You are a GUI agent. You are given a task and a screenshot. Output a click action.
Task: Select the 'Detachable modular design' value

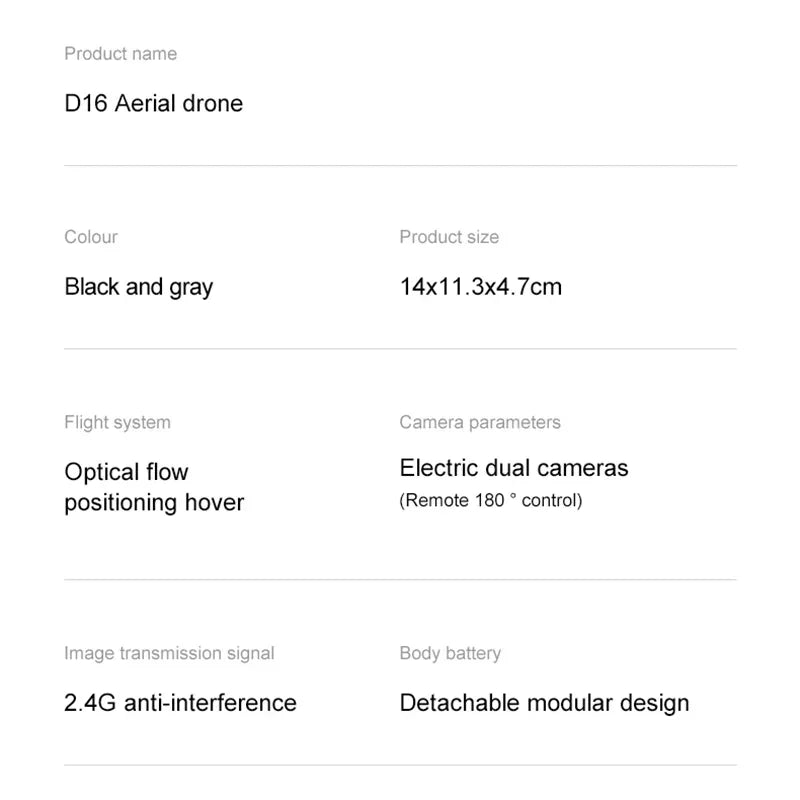pos(544,703)
